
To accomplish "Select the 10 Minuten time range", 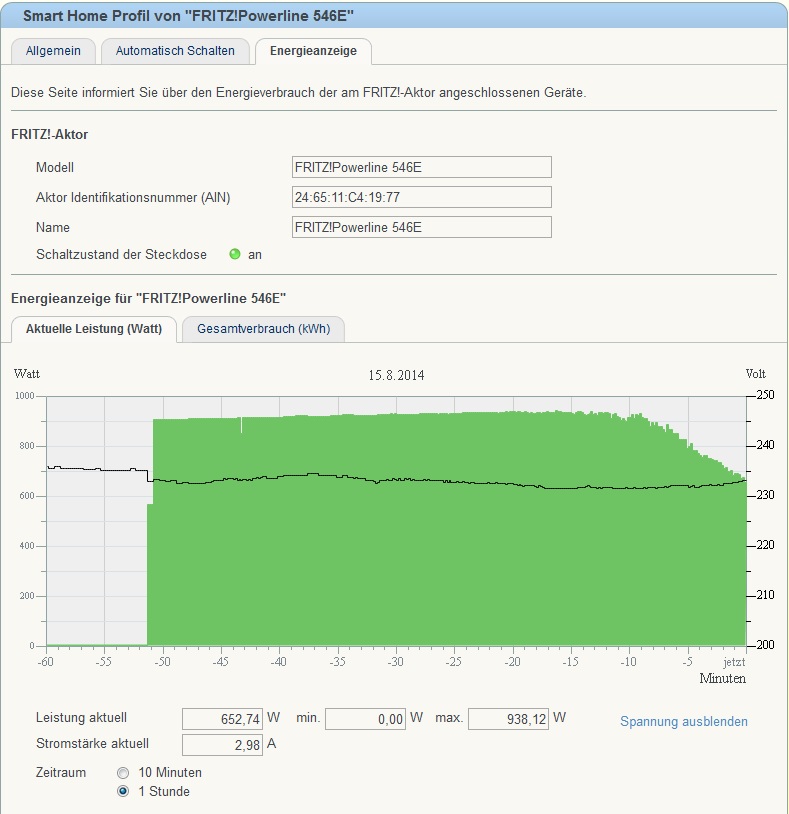I will click(123, 773).
